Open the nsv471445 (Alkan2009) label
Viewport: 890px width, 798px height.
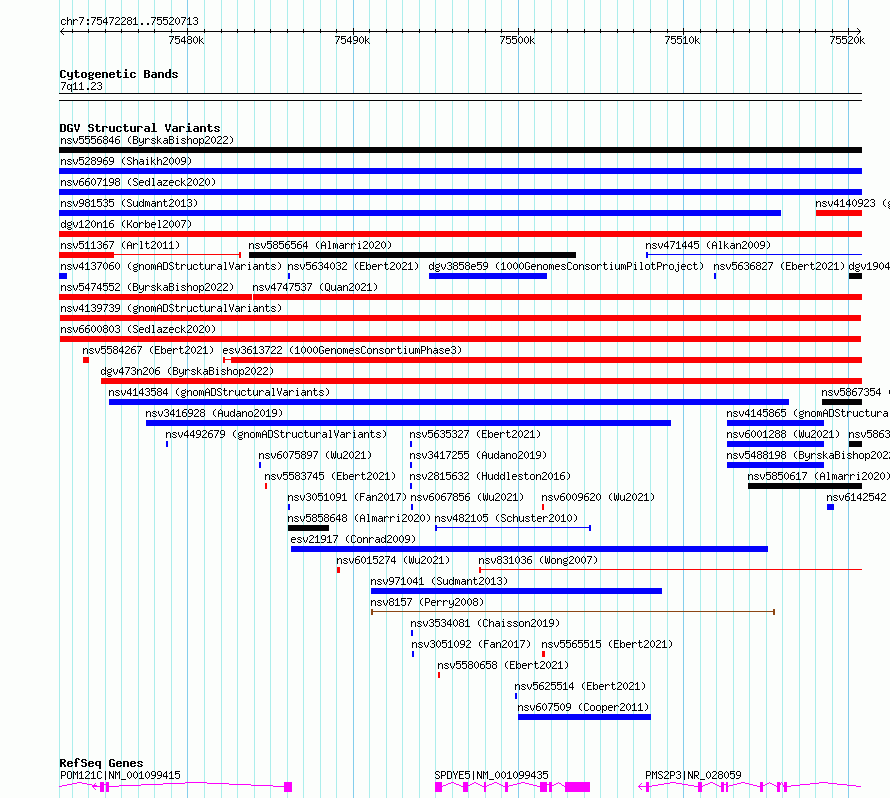[x=708, y=245]
